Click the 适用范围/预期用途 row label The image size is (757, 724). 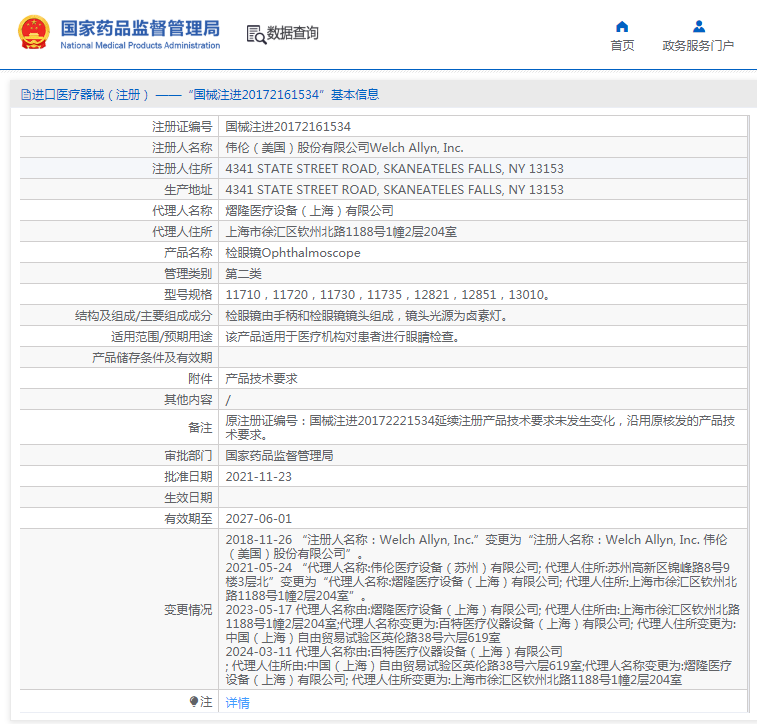[x=162, y=337]
